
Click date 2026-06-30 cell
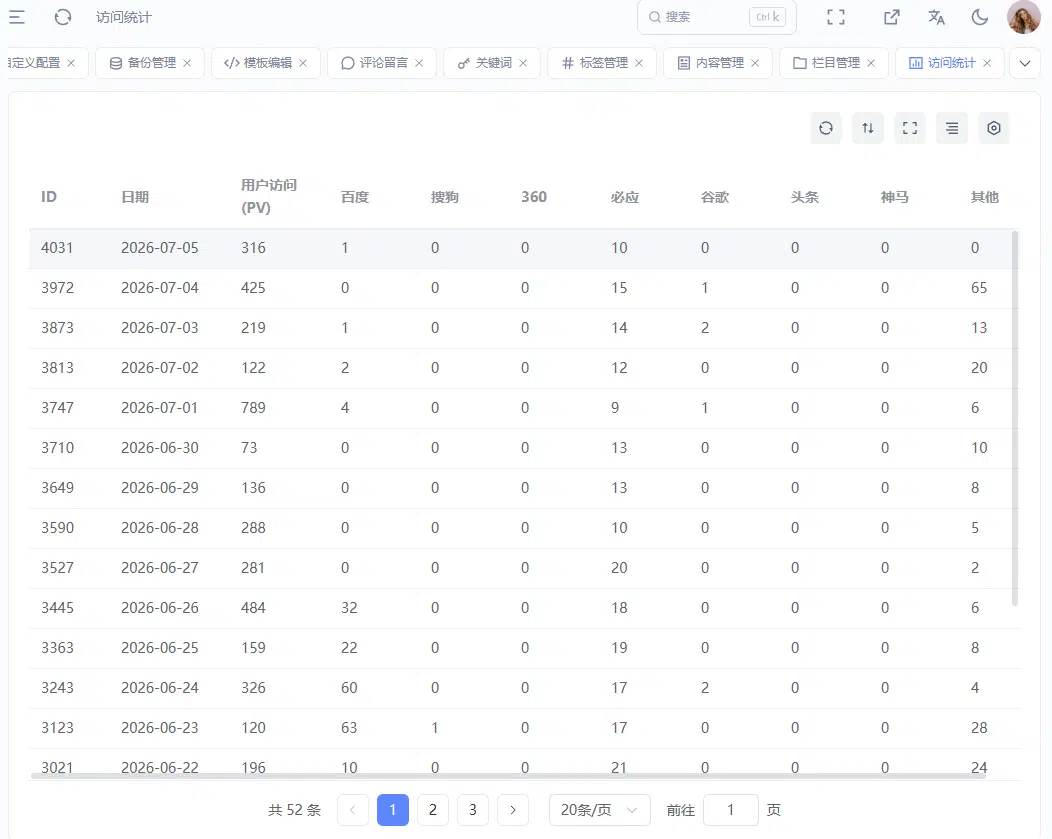click(x=160, y=448)
